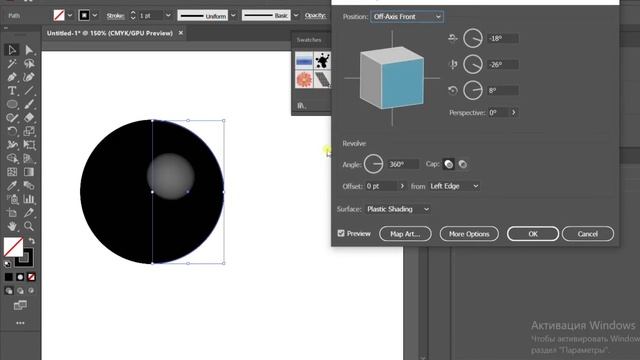This screenshot has width=640, height=360.
Task: Select the Shaper tool
Action: tap(12, 118)
